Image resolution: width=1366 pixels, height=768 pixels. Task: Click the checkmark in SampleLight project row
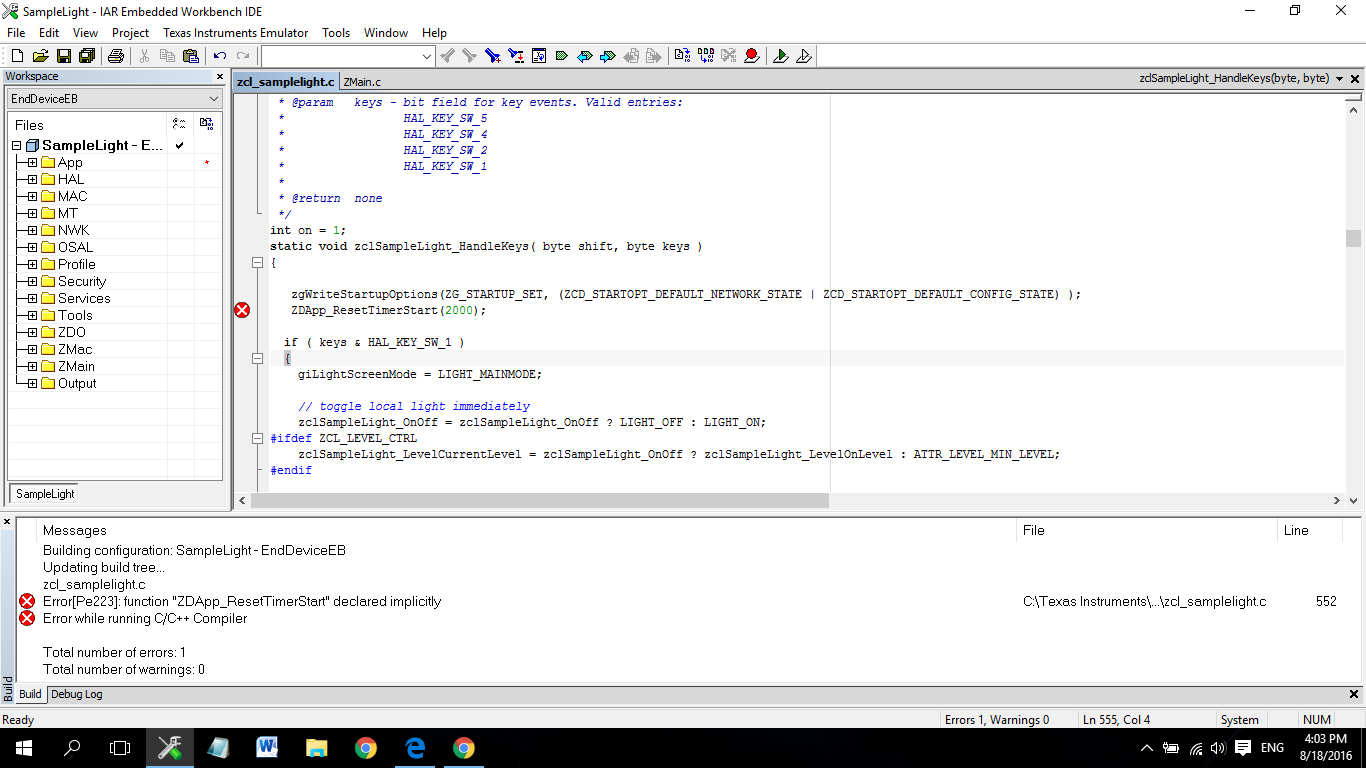179,146
